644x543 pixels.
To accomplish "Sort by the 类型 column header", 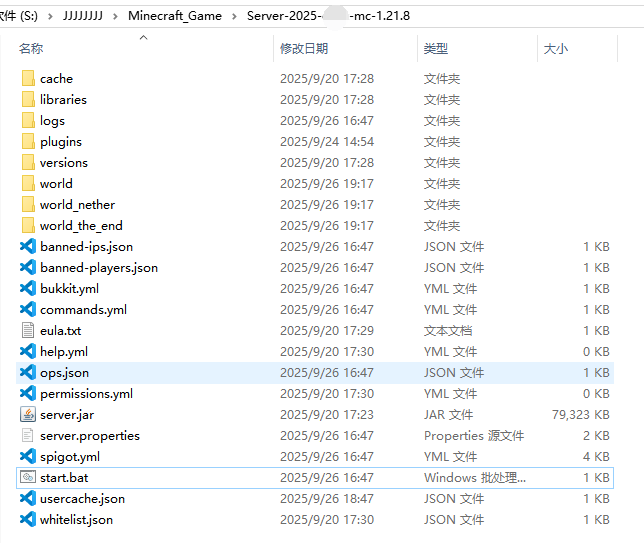I will click(x=436, y=48).
